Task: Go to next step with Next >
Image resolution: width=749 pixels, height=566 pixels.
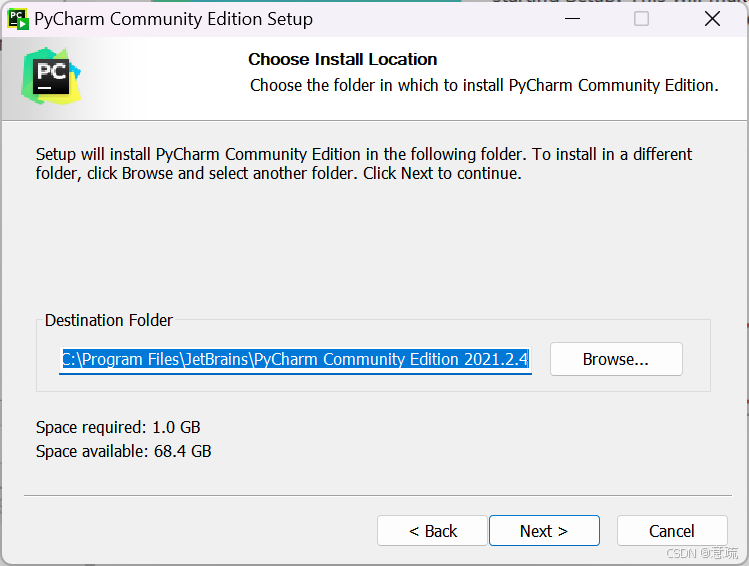Action: coord(544,531)
